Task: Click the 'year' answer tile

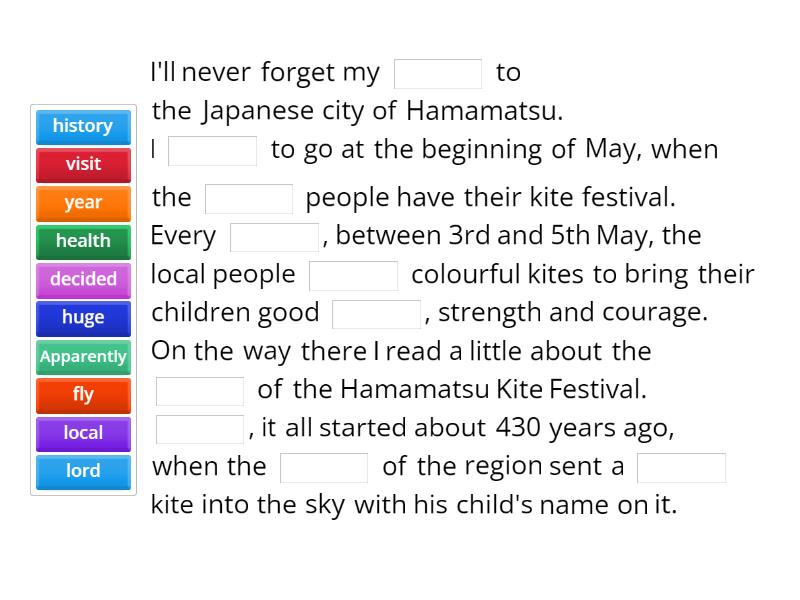Action: [x=83, y=203]
